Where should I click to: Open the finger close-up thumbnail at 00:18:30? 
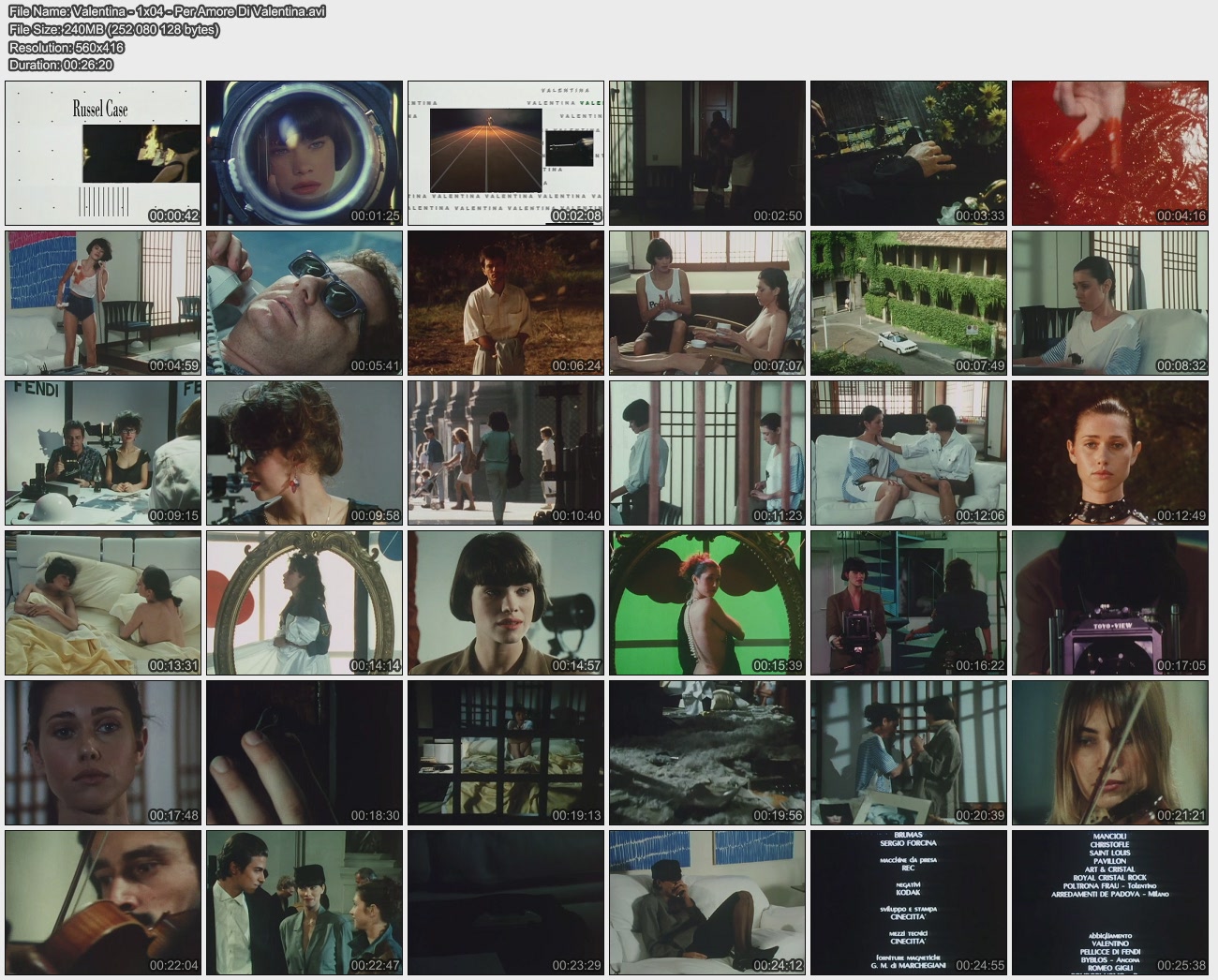(304, 752)
